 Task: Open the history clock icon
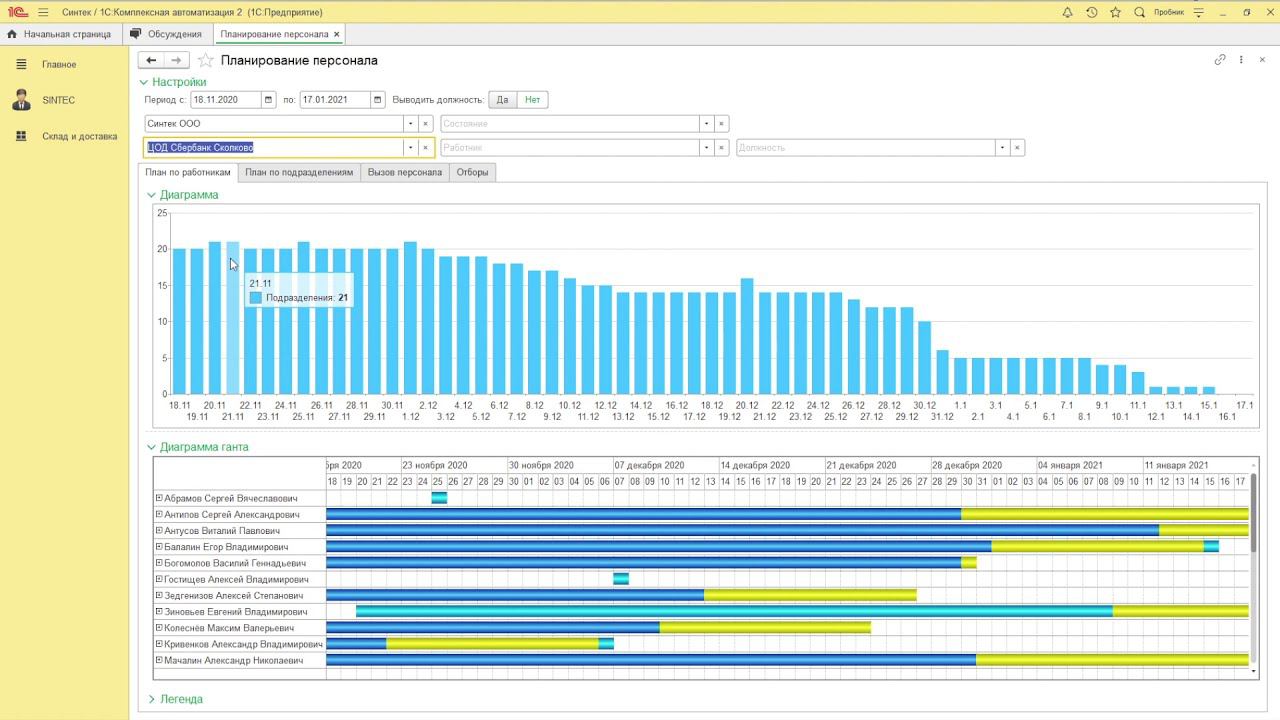point(1091,12)
